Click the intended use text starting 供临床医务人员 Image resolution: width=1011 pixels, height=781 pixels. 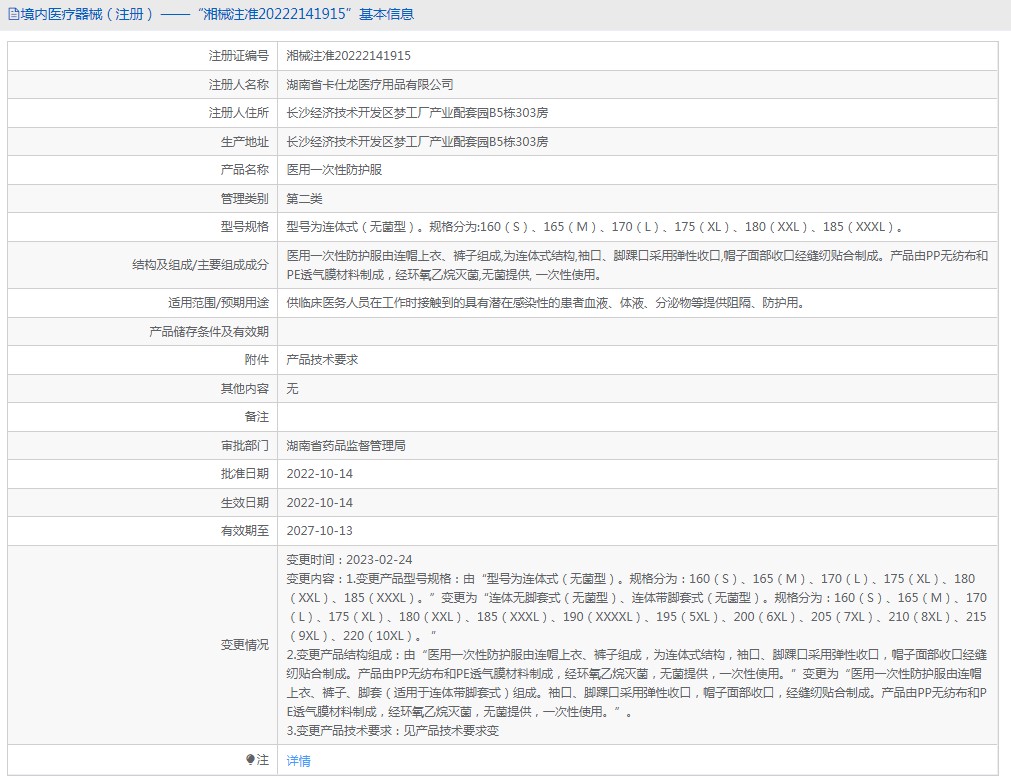(545, 302)
